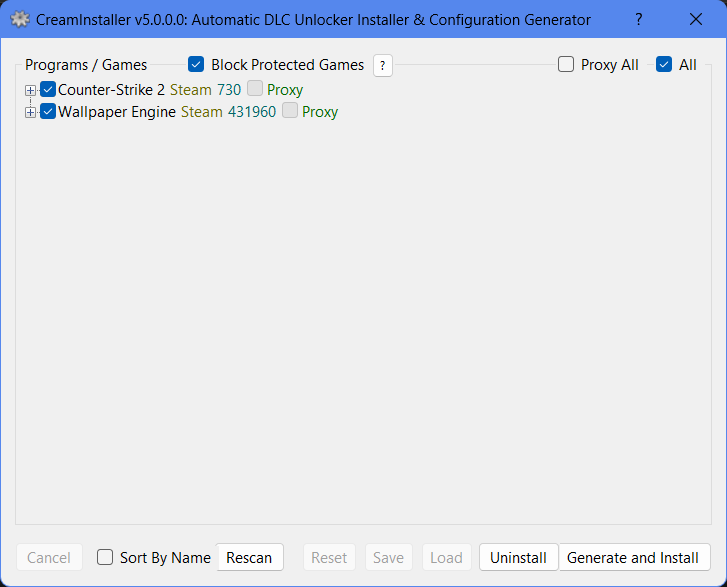Click Generate and Install button
The height and width of the screenshot is (587, 727).
pos(633,557)
